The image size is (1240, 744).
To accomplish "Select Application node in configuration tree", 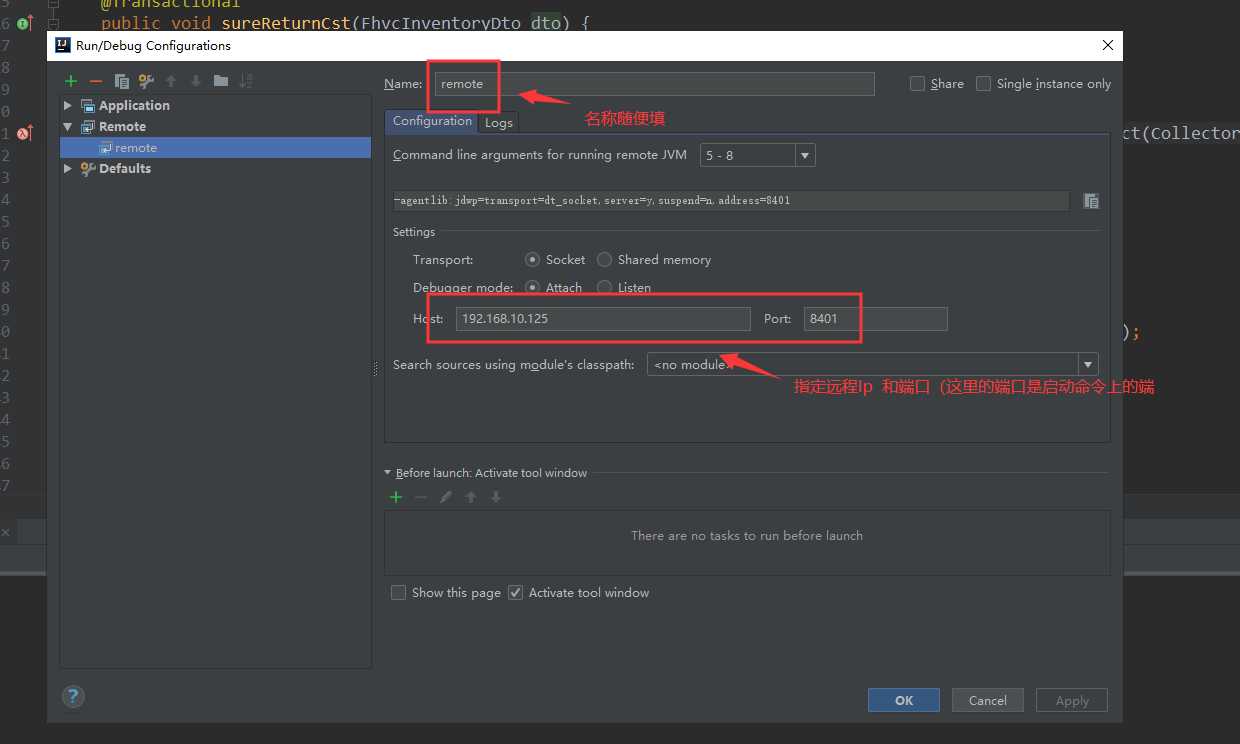I will tap(134, 105).
